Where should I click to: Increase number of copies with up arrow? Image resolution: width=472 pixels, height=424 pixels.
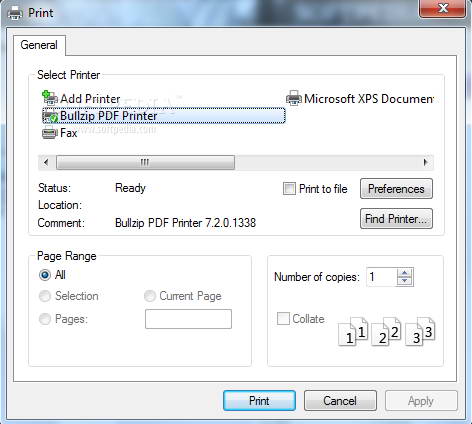[405, 273]
